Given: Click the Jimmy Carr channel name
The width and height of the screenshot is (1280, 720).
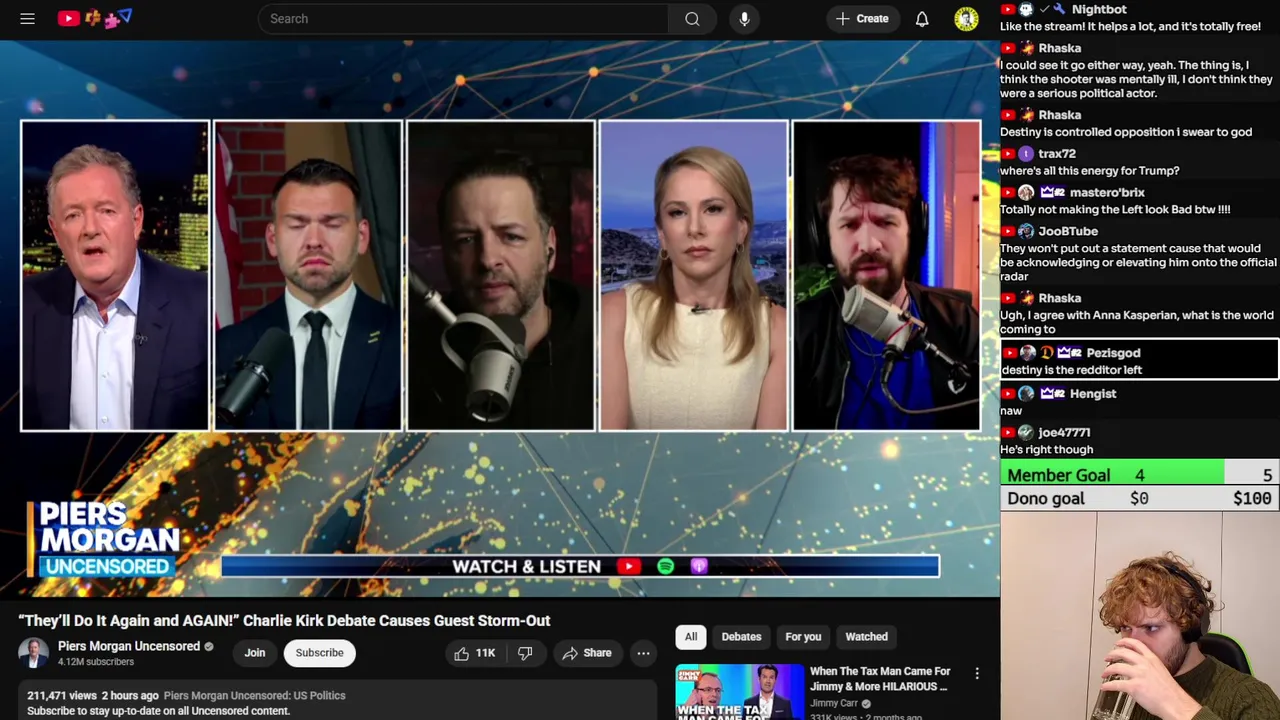Looking at the screenshot, I should 835,703.
